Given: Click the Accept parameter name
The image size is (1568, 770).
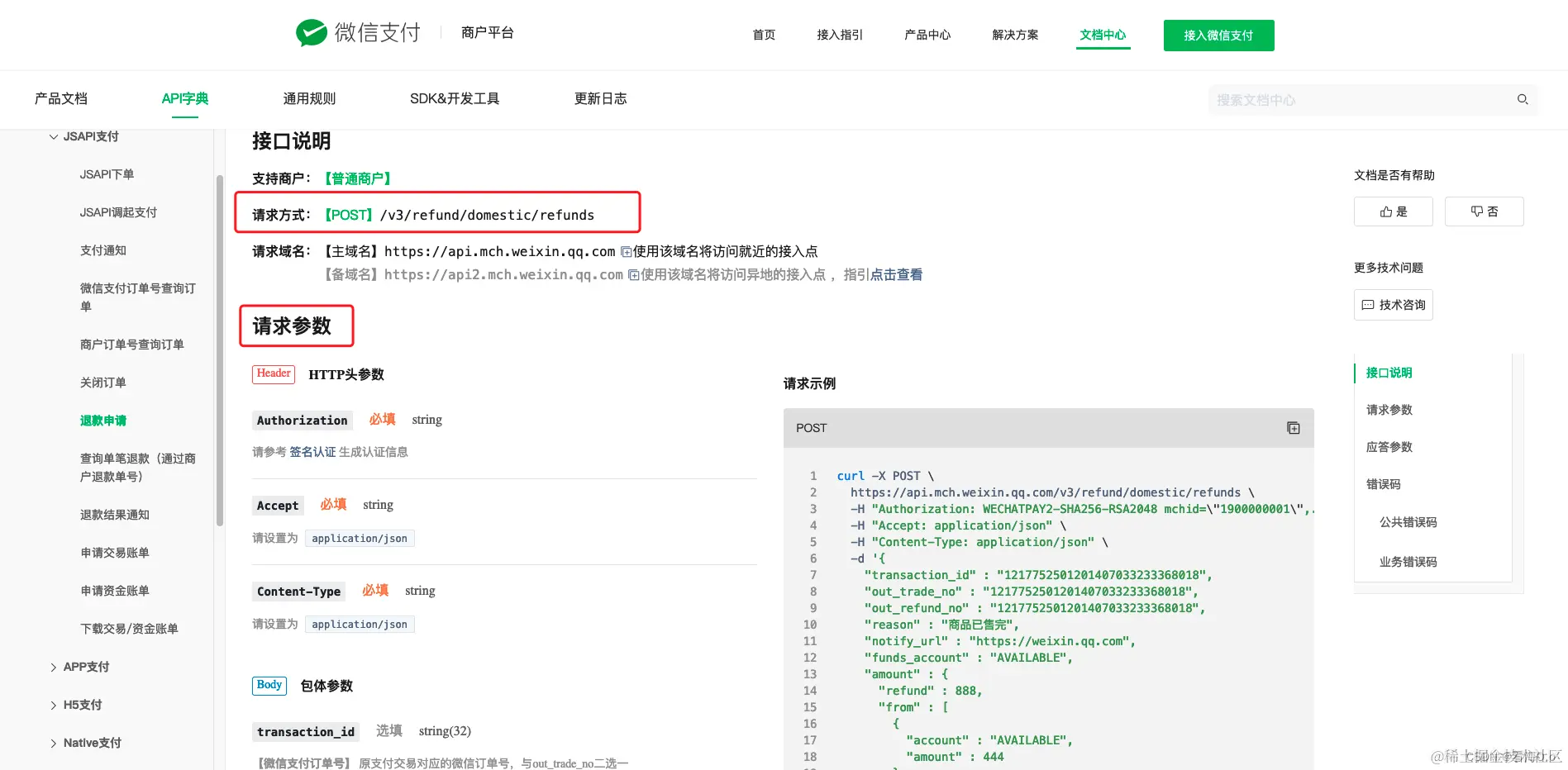Looking at the screenshot, I should pyautogui.click(x=278, y=506).
